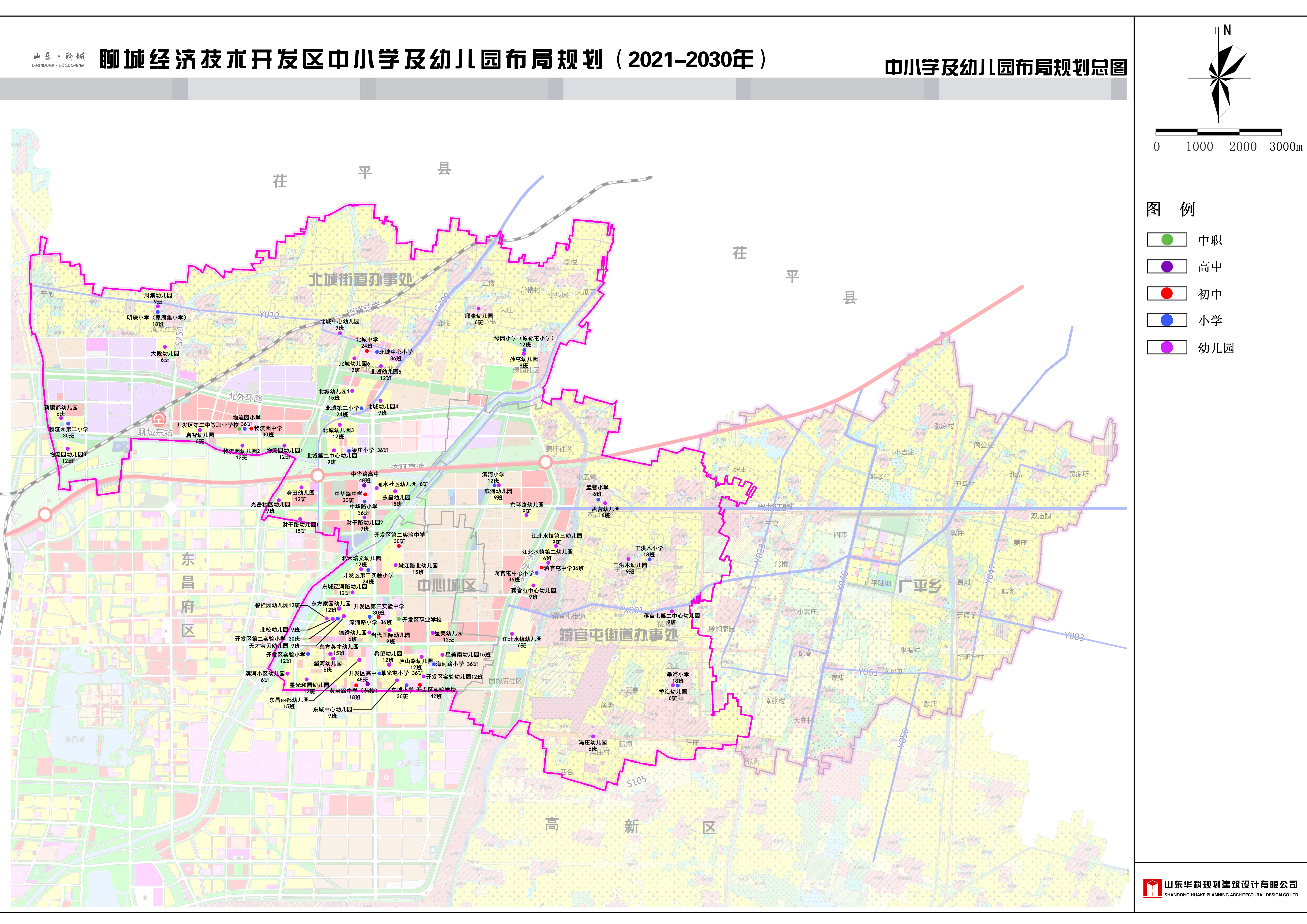Screen dimensions: 1307x924
Task: Click the 冯庄幼儿园 label
Action: (x=593, y=742)
